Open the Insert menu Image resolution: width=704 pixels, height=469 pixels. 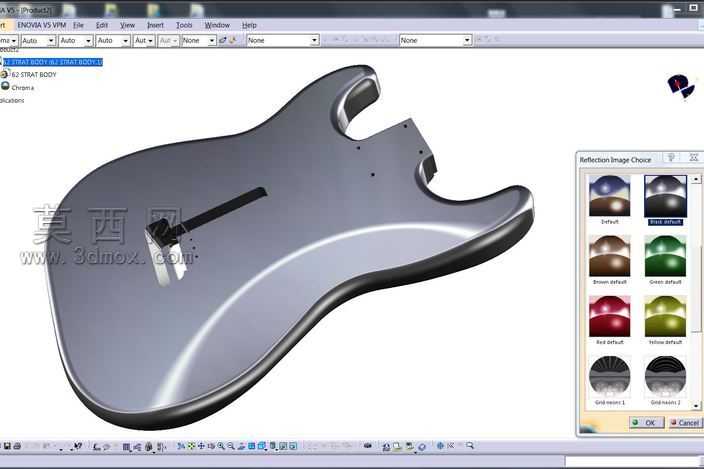click(155, 25)
